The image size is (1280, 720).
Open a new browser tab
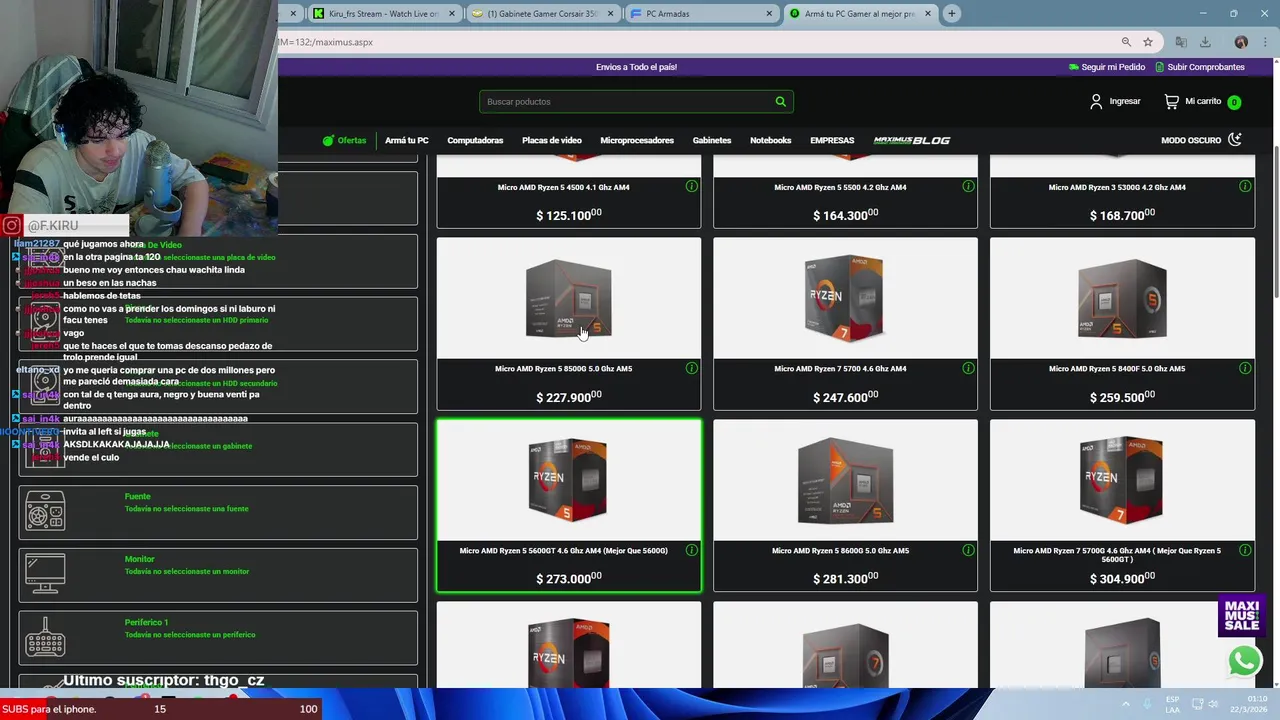click(951, 14)
